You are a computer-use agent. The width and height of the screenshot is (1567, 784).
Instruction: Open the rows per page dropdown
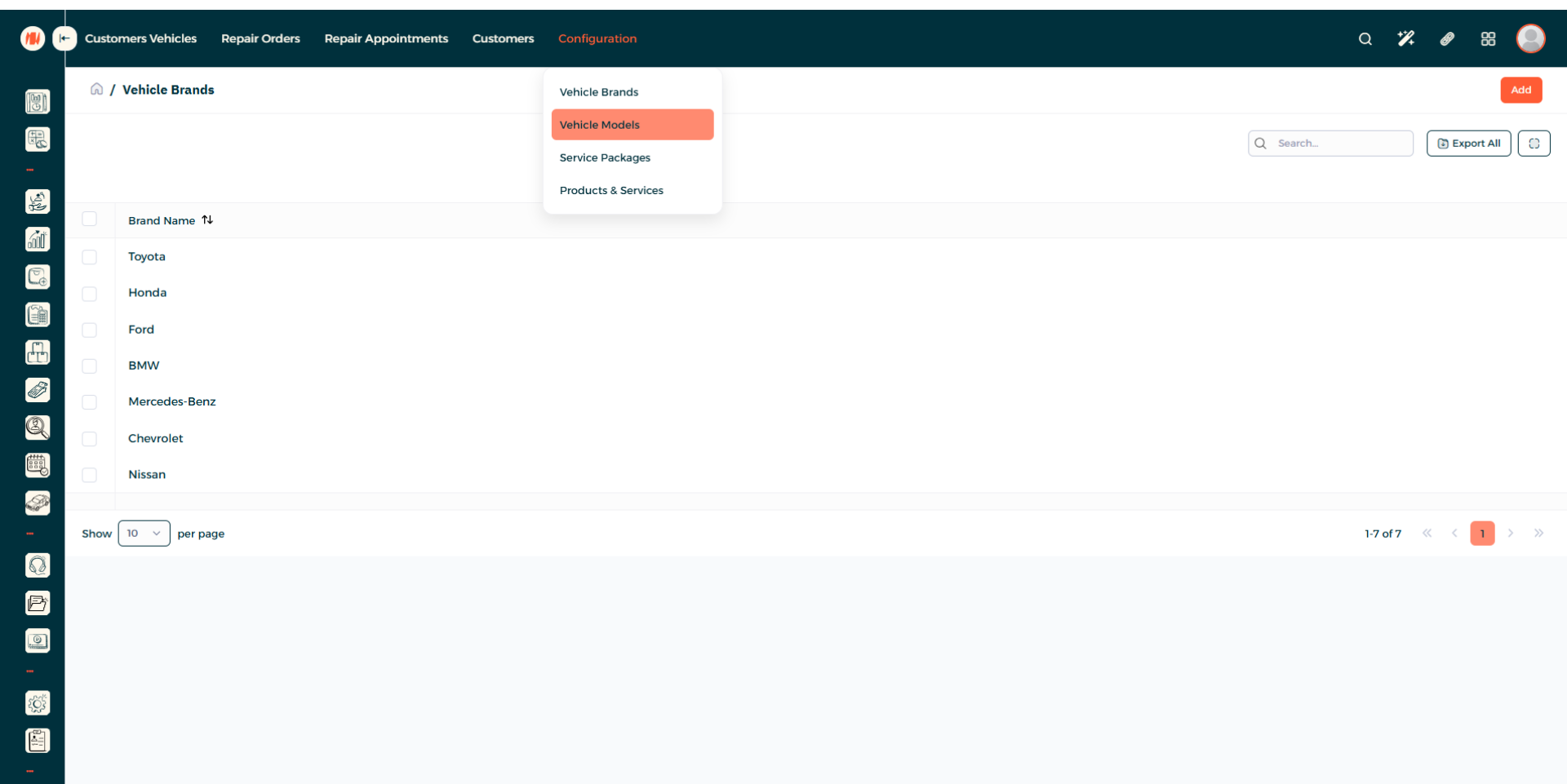144,534
